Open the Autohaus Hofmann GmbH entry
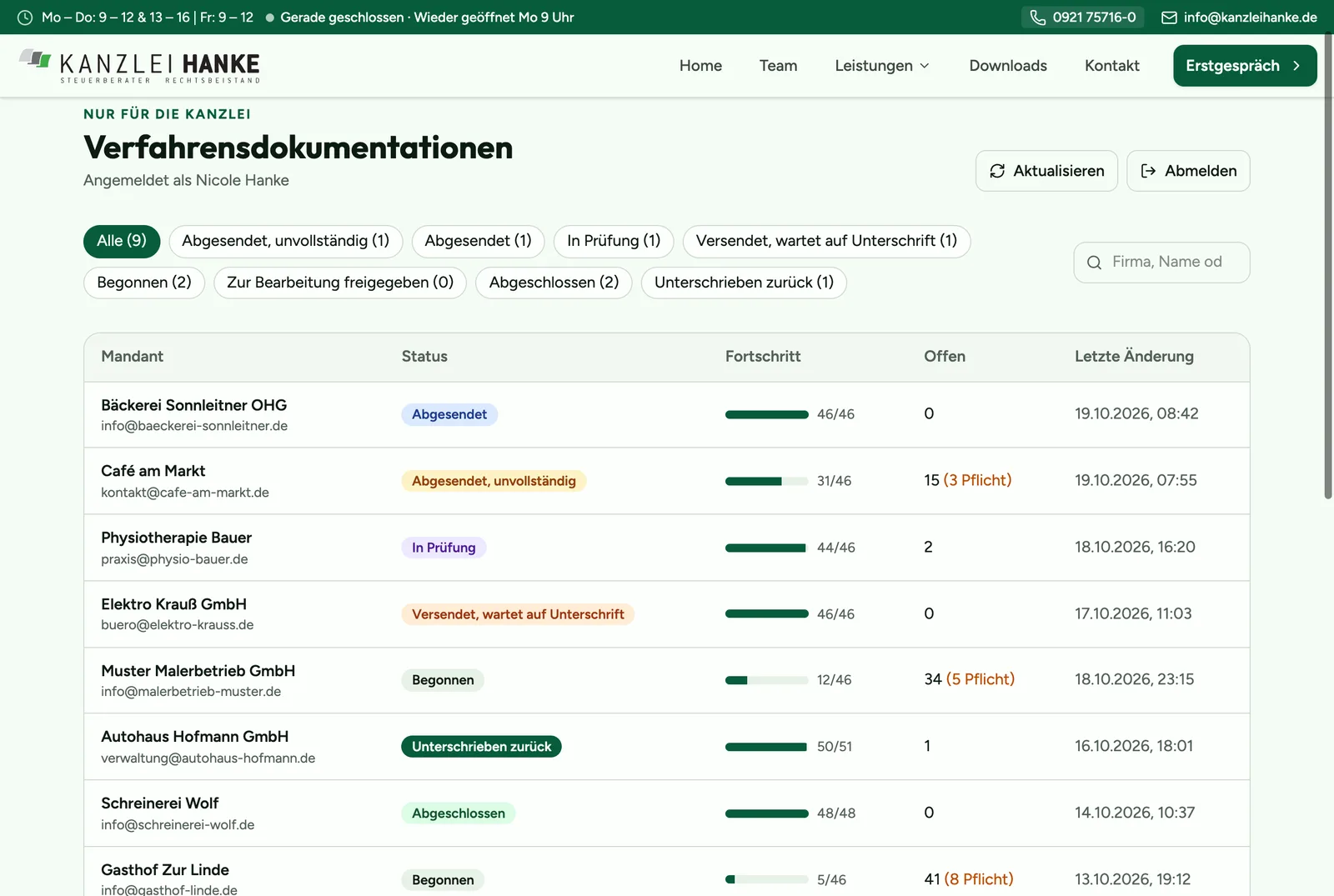Screen dimensions: 1334x896 pyautogui.click(x=666, y=747)
